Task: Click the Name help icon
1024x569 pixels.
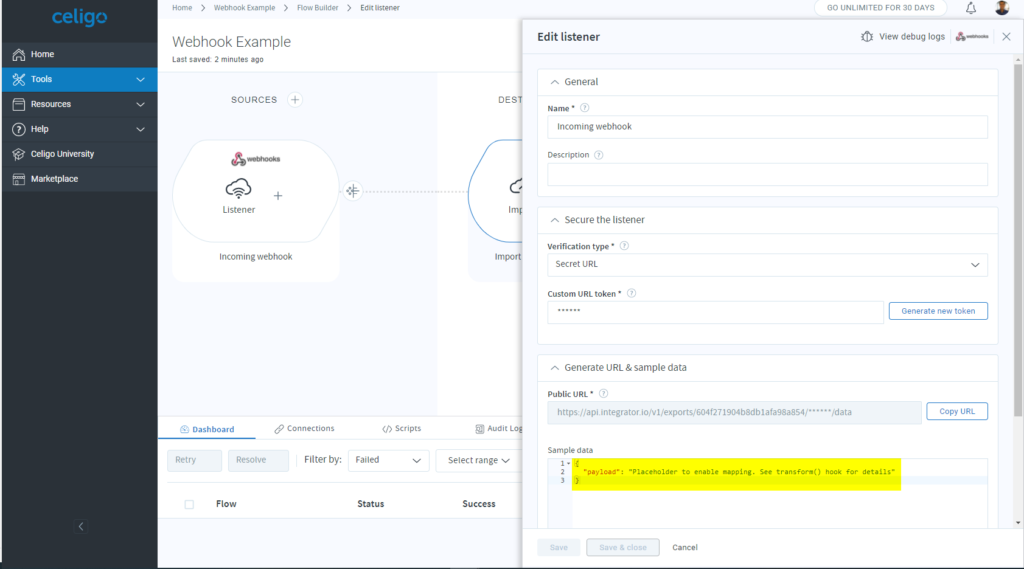Action: coord(584,108)
